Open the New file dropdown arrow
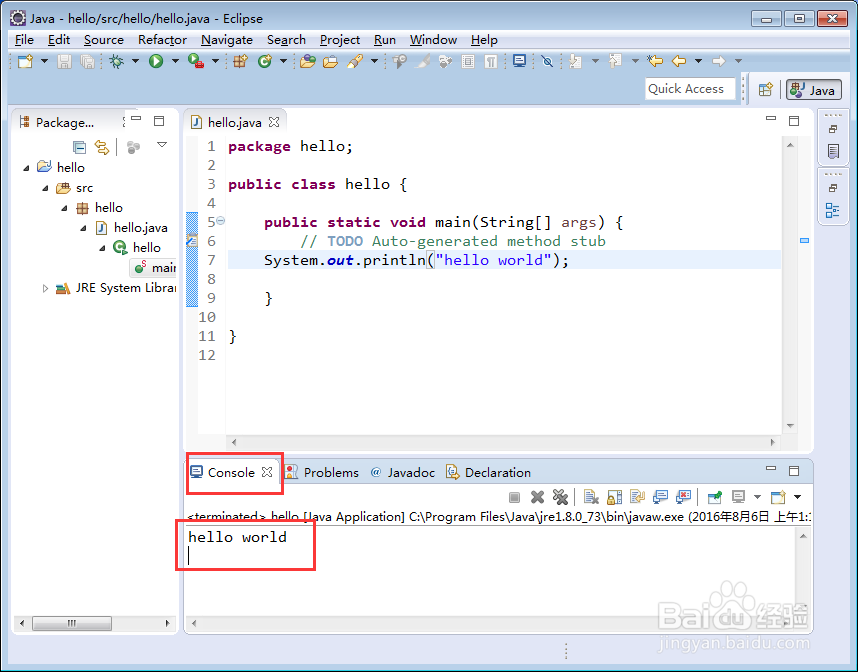The image size is (858, 672). click(44, 61)
